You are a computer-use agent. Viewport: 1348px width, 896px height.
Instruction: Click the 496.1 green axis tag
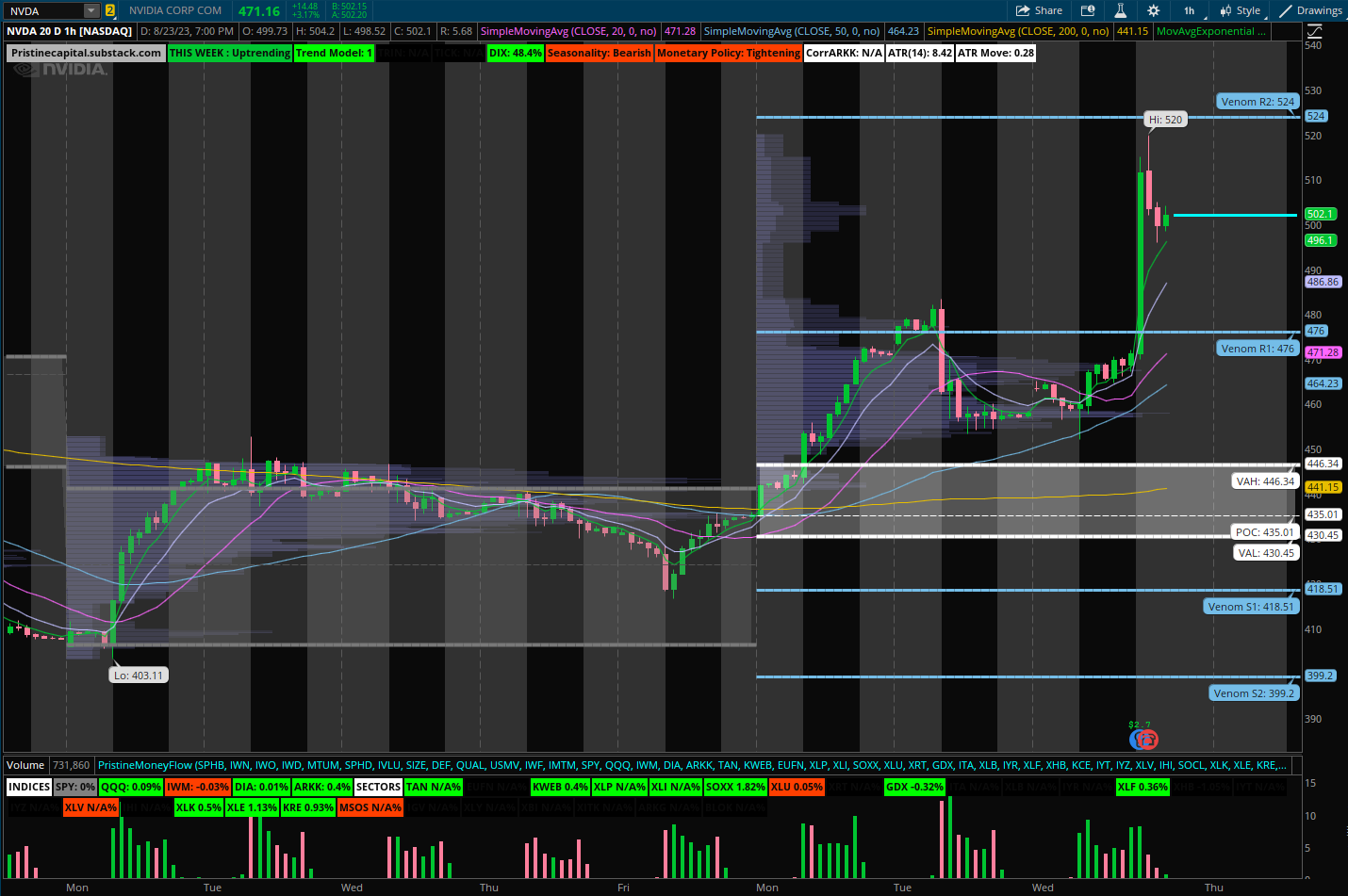1320,240
